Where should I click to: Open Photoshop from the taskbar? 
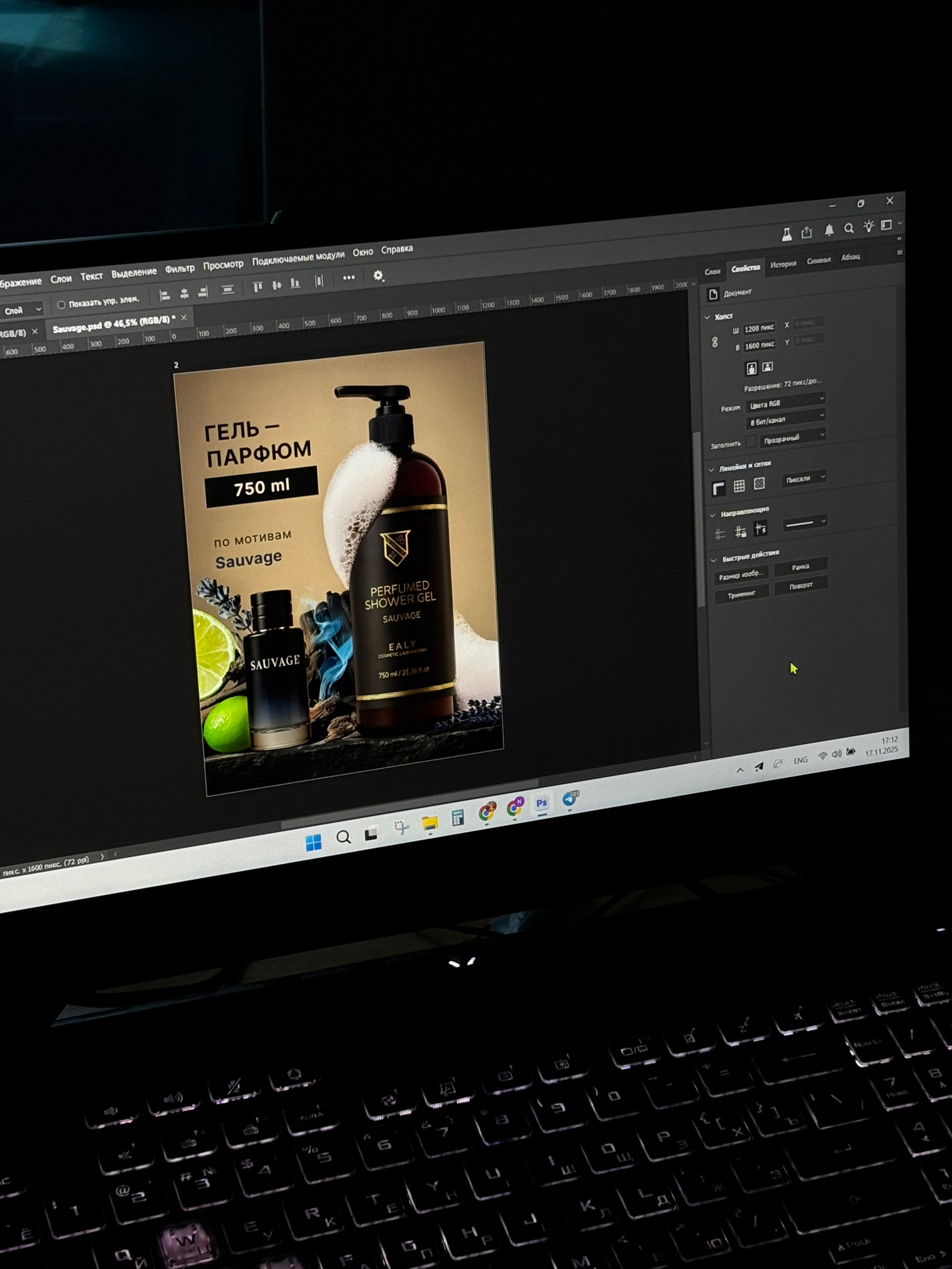[542, 804]
